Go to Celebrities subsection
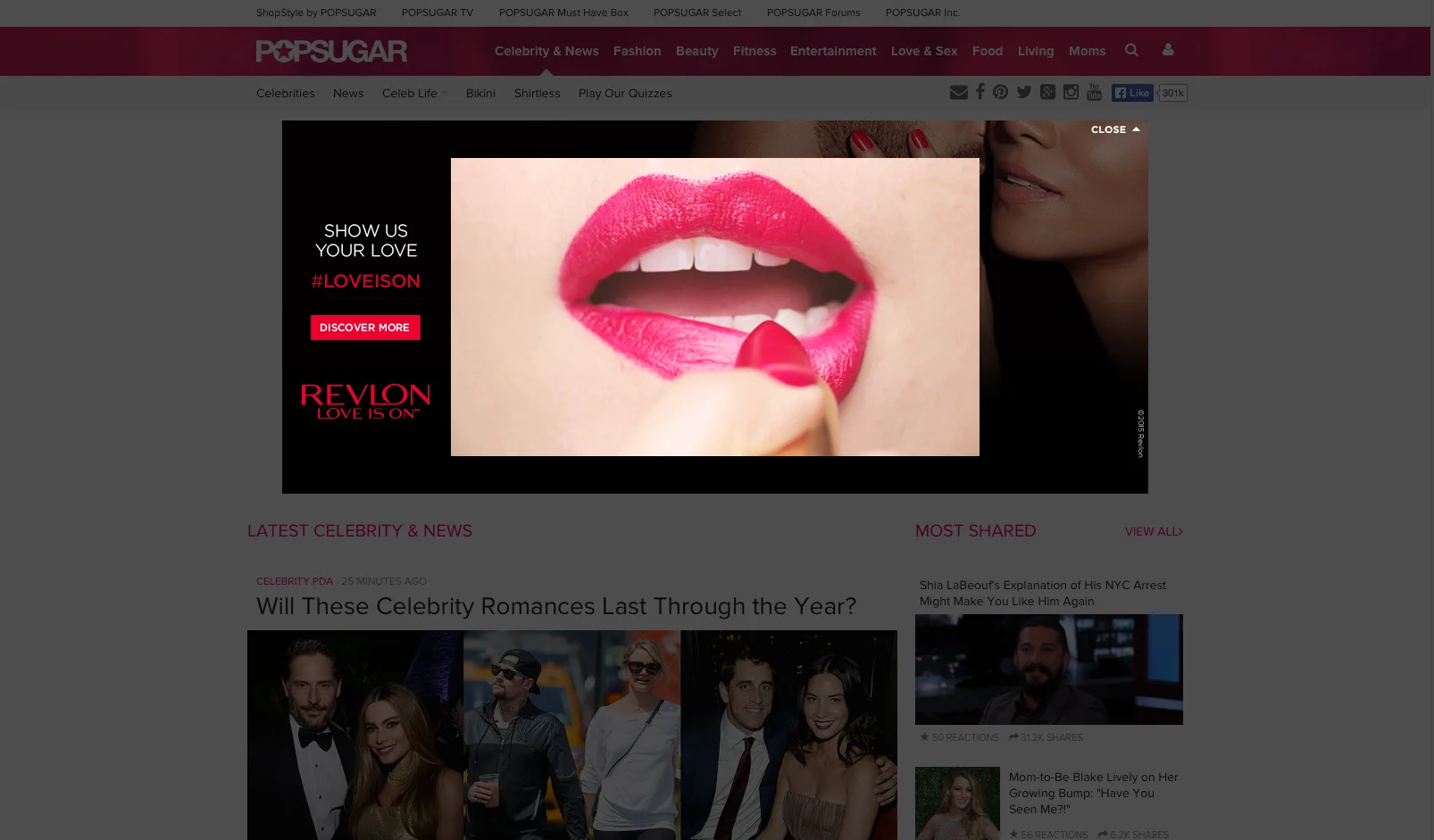The height and width of the screenshot is (840, 1434). 285,93
